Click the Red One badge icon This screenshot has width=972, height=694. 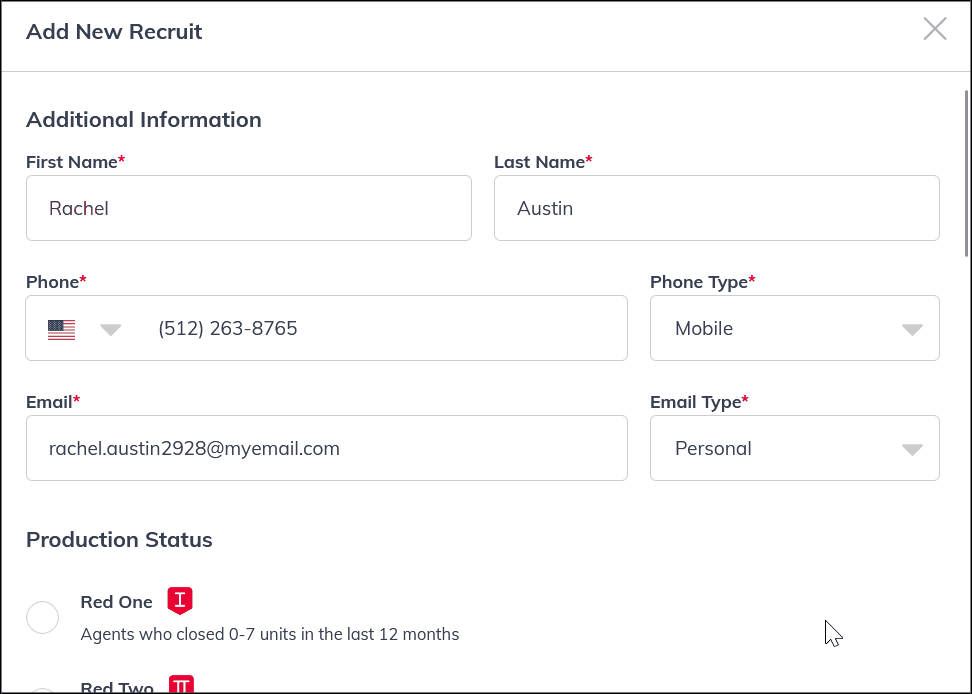(180, 600)
